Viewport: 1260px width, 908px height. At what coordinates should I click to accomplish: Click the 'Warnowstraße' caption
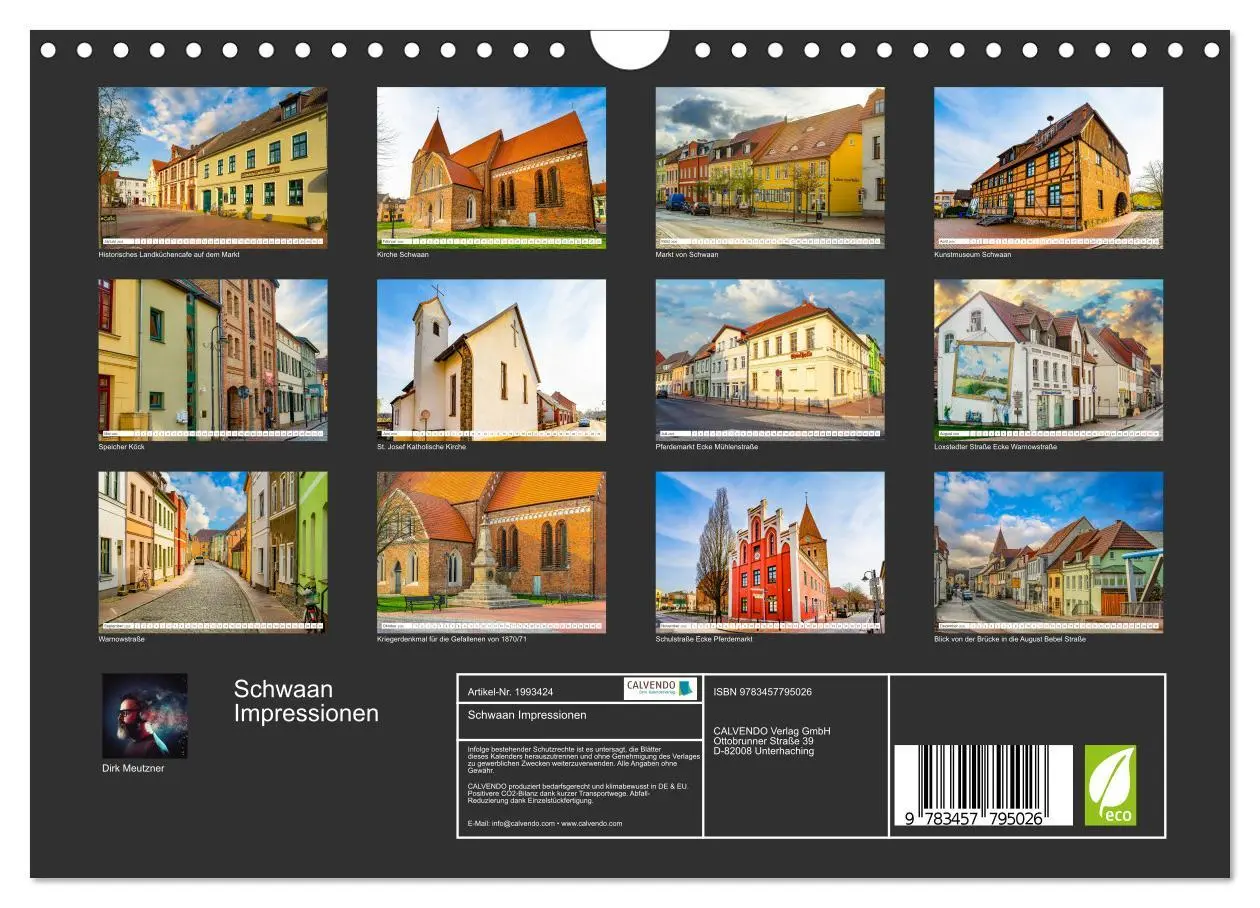point(121,639)
